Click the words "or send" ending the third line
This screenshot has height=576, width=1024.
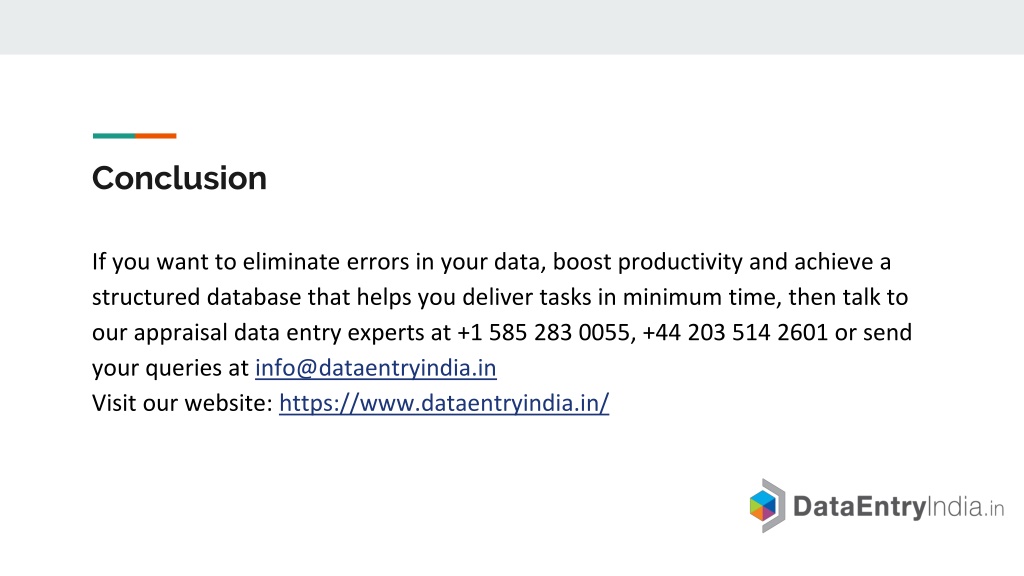coord(873,332)
